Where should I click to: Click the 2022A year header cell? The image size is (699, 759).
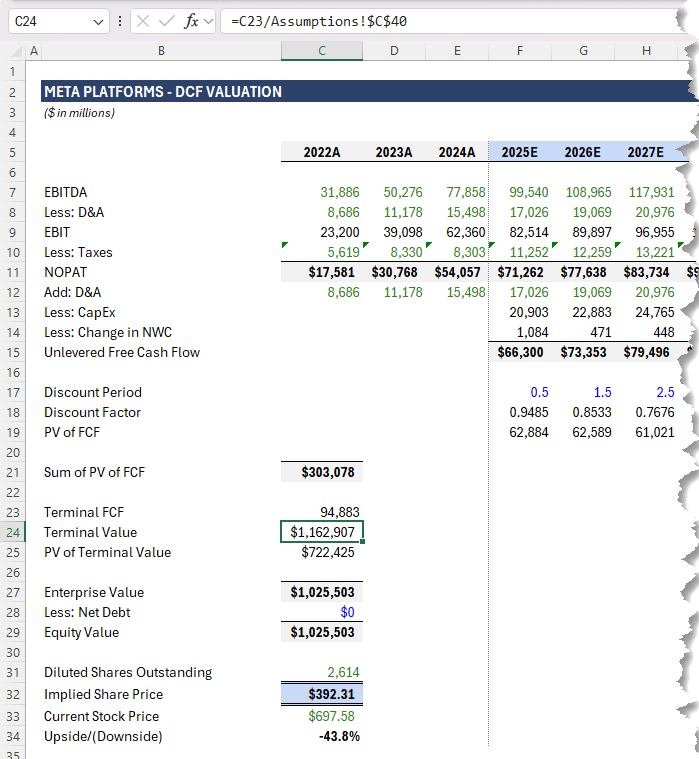pos(322,152)
